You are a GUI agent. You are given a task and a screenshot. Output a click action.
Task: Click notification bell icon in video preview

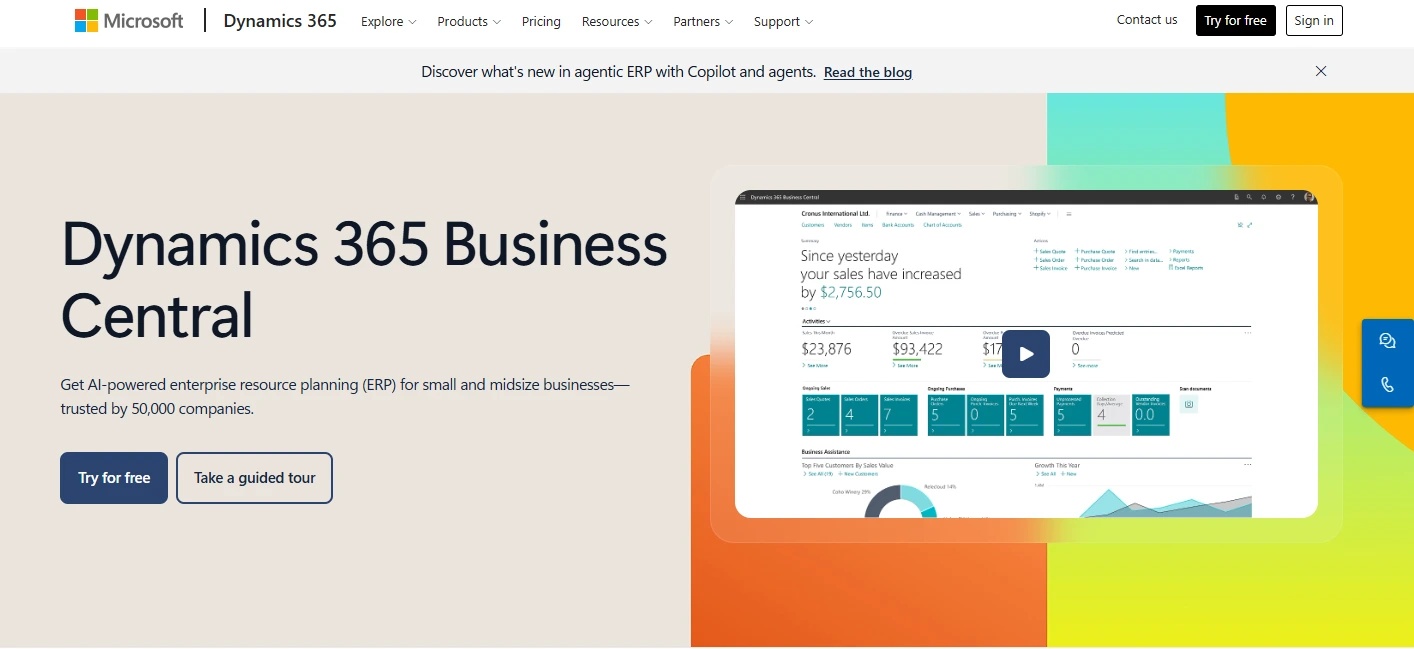[x=1263, y=197]
